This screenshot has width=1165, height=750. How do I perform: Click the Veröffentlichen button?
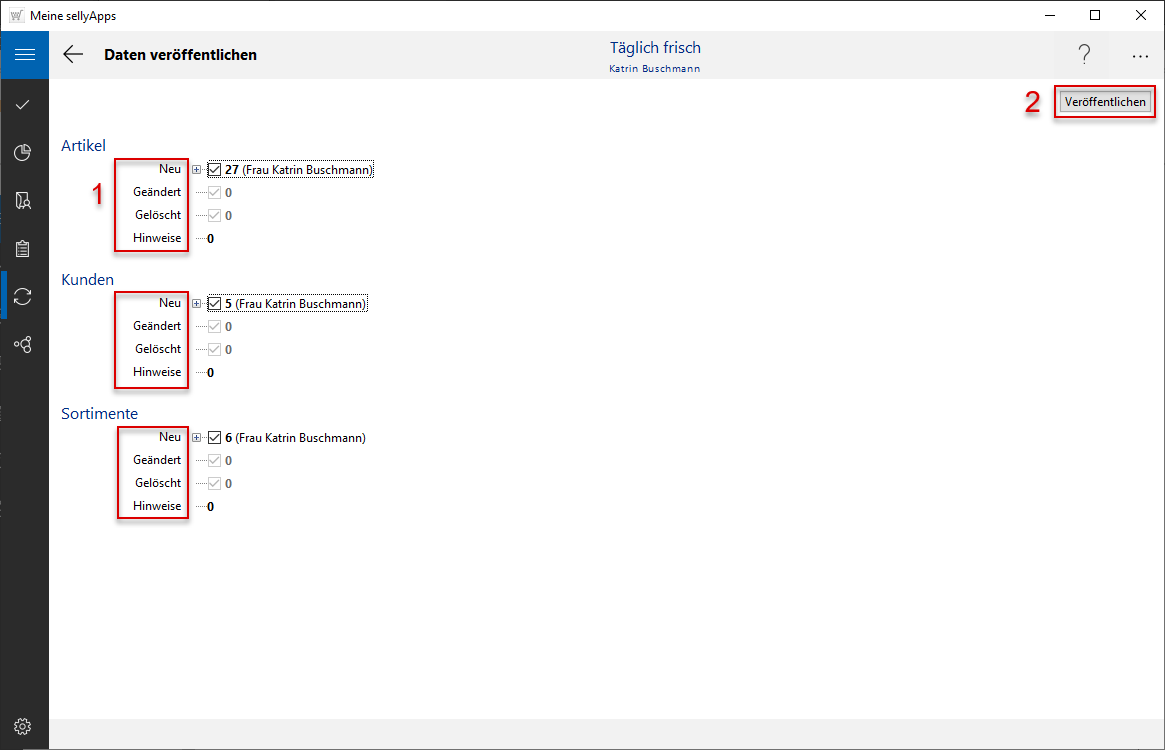(x=1105, y=102)
